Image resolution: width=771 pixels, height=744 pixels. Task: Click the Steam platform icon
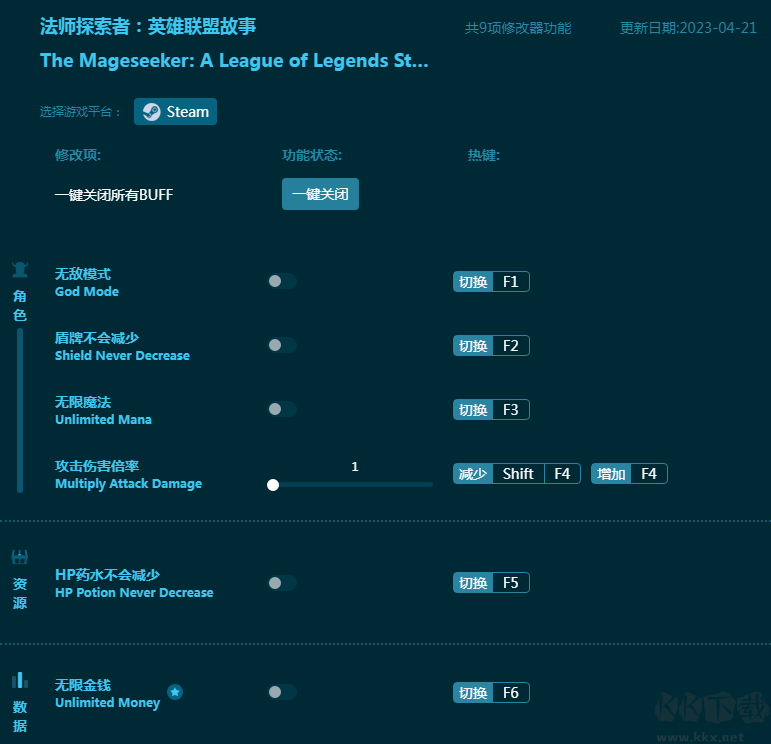click(x=151, y=112)
